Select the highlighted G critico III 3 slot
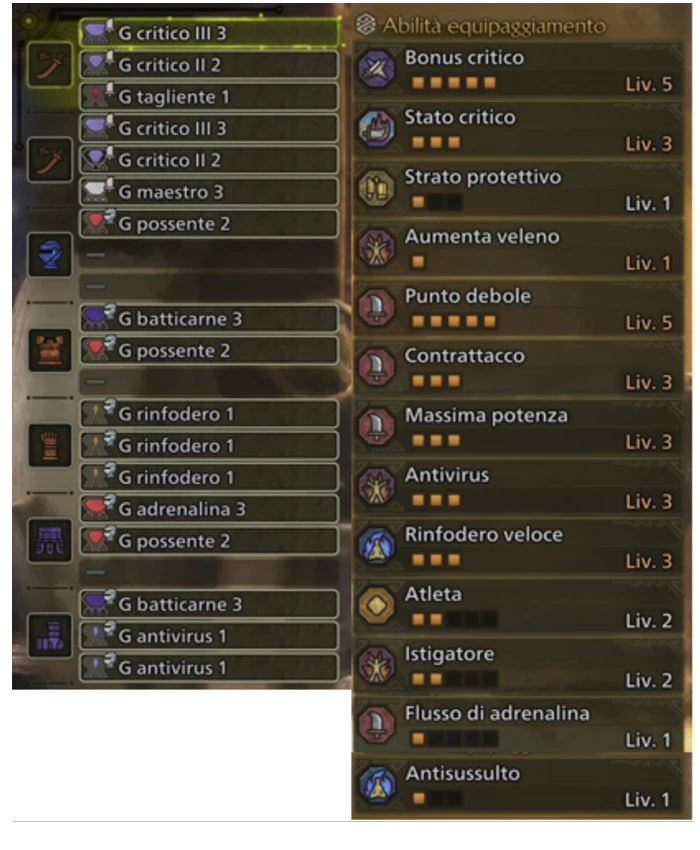700x850 pixels. pyautogui.click(x=209, y=33)
